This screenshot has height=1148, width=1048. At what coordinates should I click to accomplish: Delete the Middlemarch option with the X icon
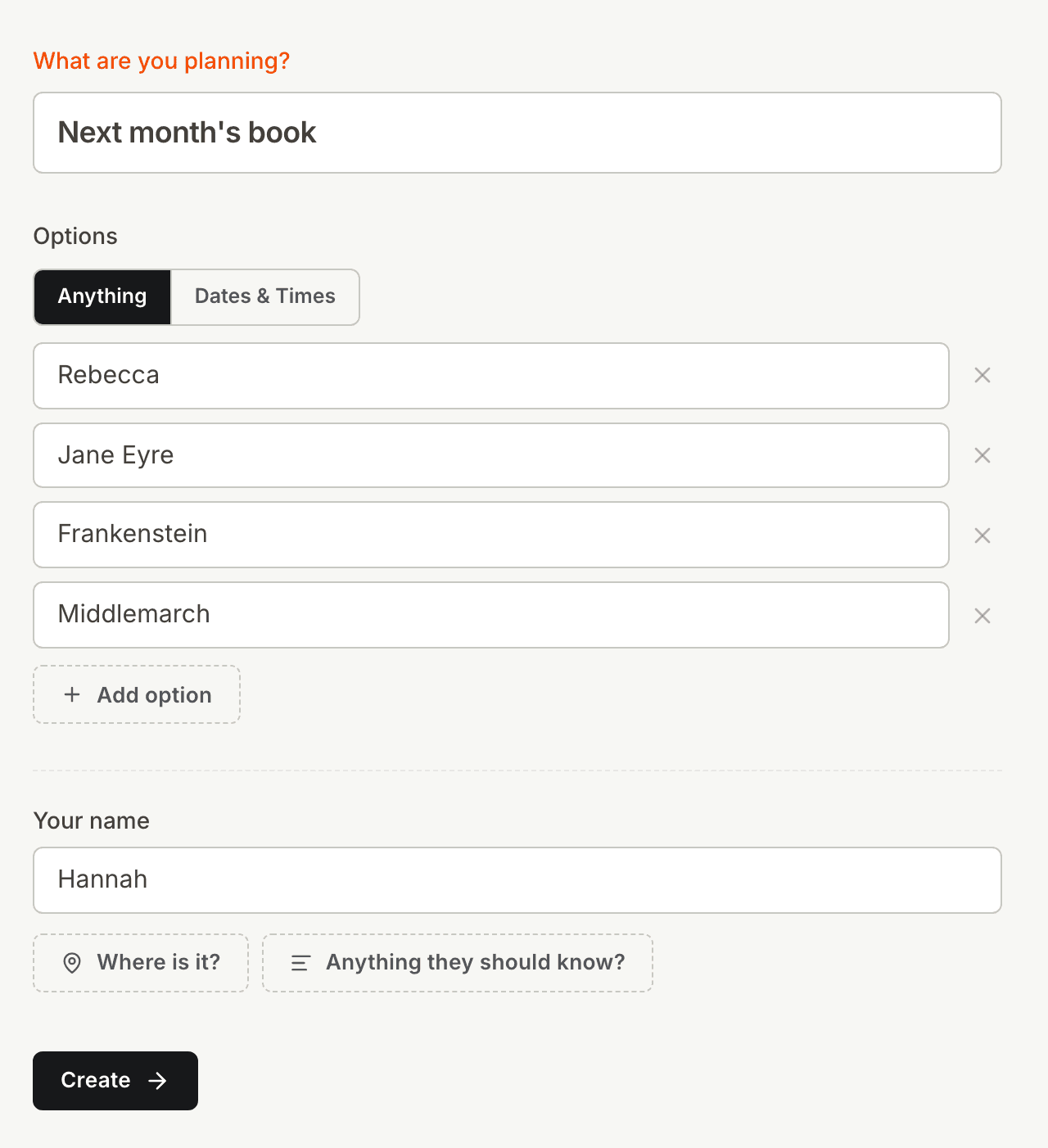tap(982, 616)
